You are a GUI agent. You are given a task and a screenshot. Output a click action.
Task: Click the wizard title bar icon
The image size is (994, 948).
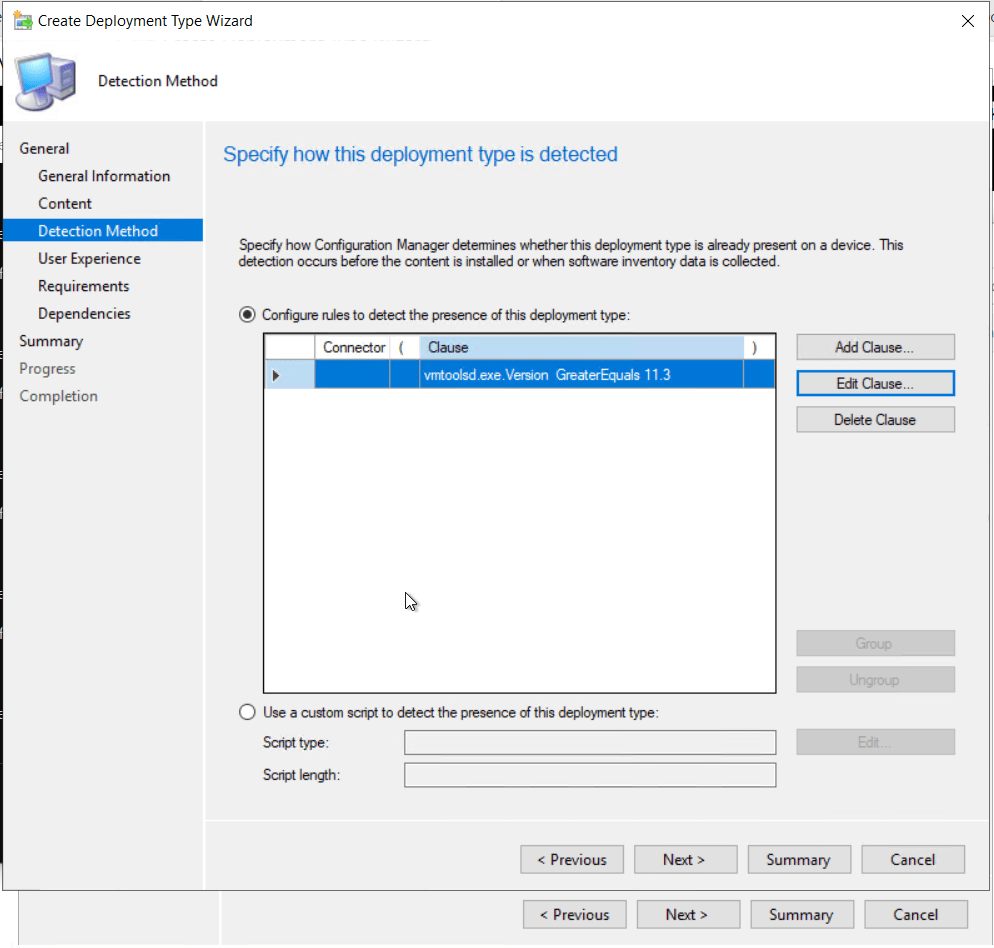click(x=21, y=21)
